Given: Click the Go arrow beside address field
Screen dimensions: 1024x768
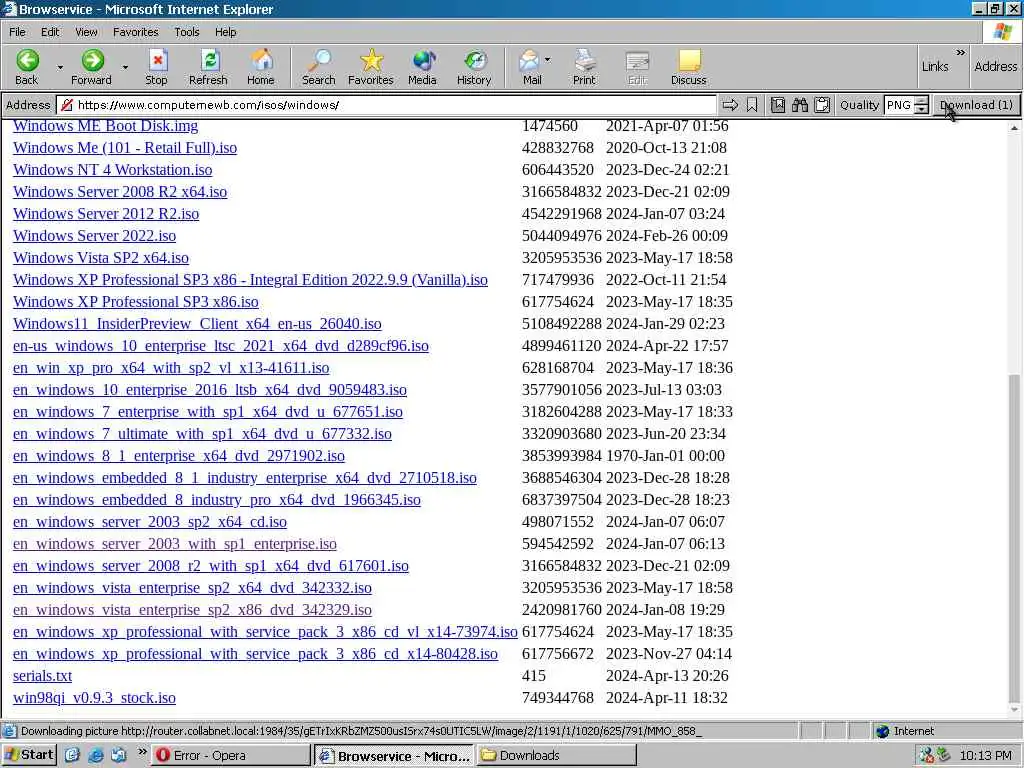Looking at the screenshot, I should [730, 104].
